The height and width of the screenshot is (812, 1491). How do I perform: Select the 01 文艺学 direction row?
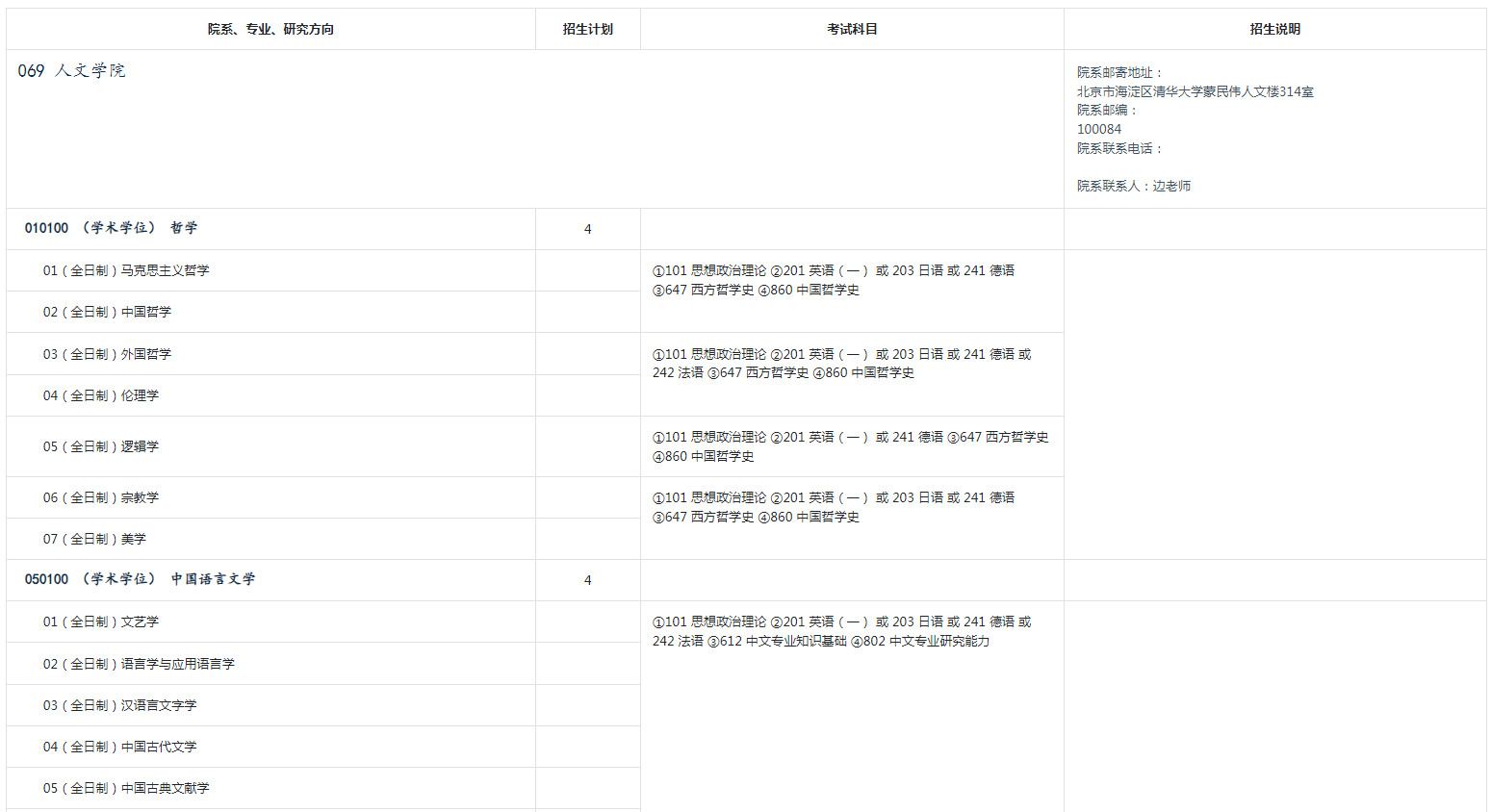click(x=101, y=622)
